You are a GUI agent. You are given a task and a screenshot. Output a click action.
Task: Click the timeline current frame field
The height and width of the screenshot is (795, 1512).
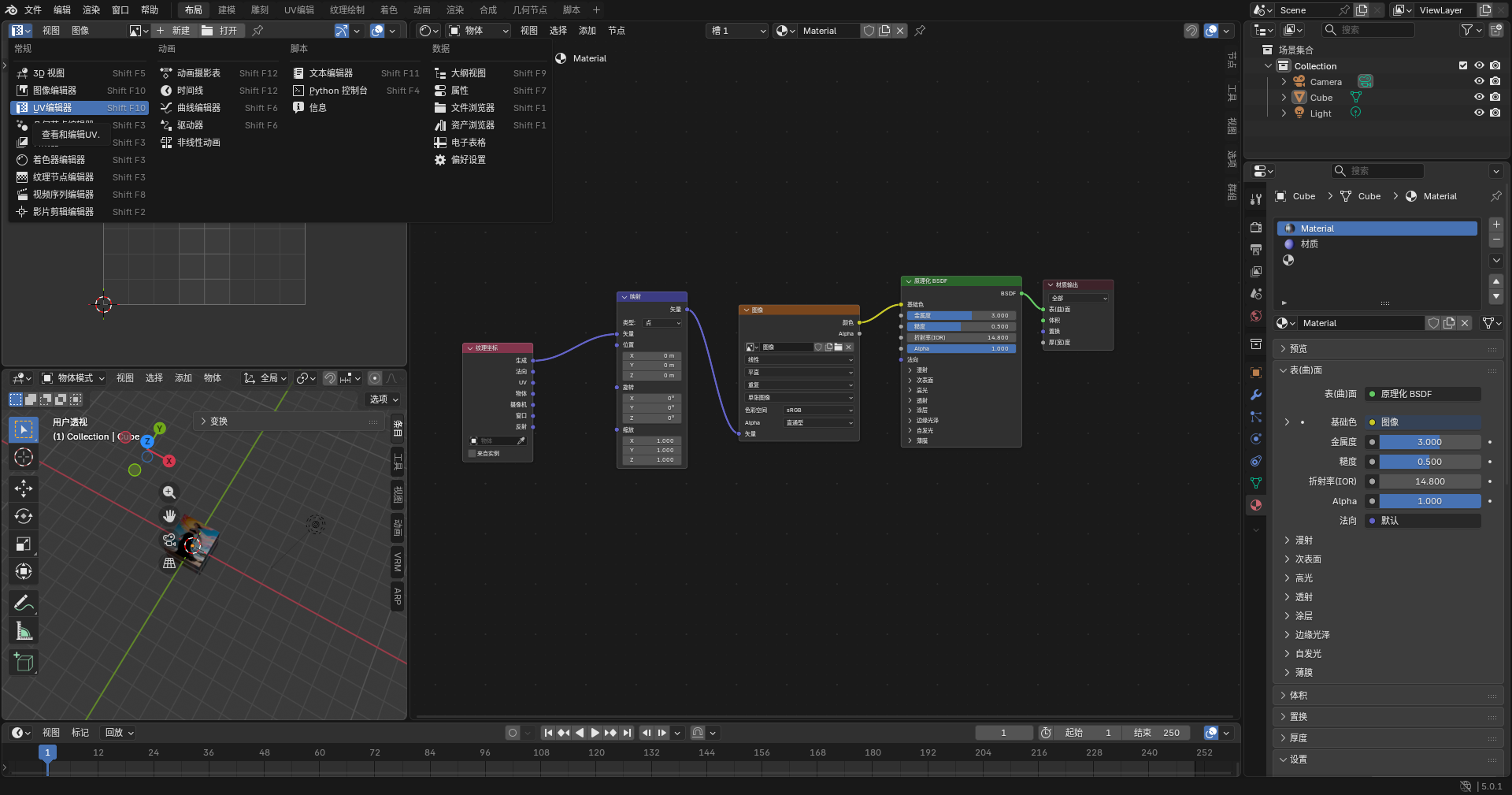tap(1003, 733)
